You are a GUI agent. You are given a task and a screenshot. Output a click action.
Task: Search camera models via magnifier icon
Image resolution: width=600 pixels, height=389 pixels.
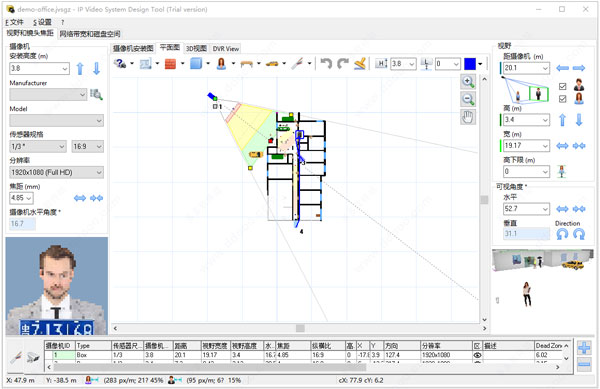96,94
